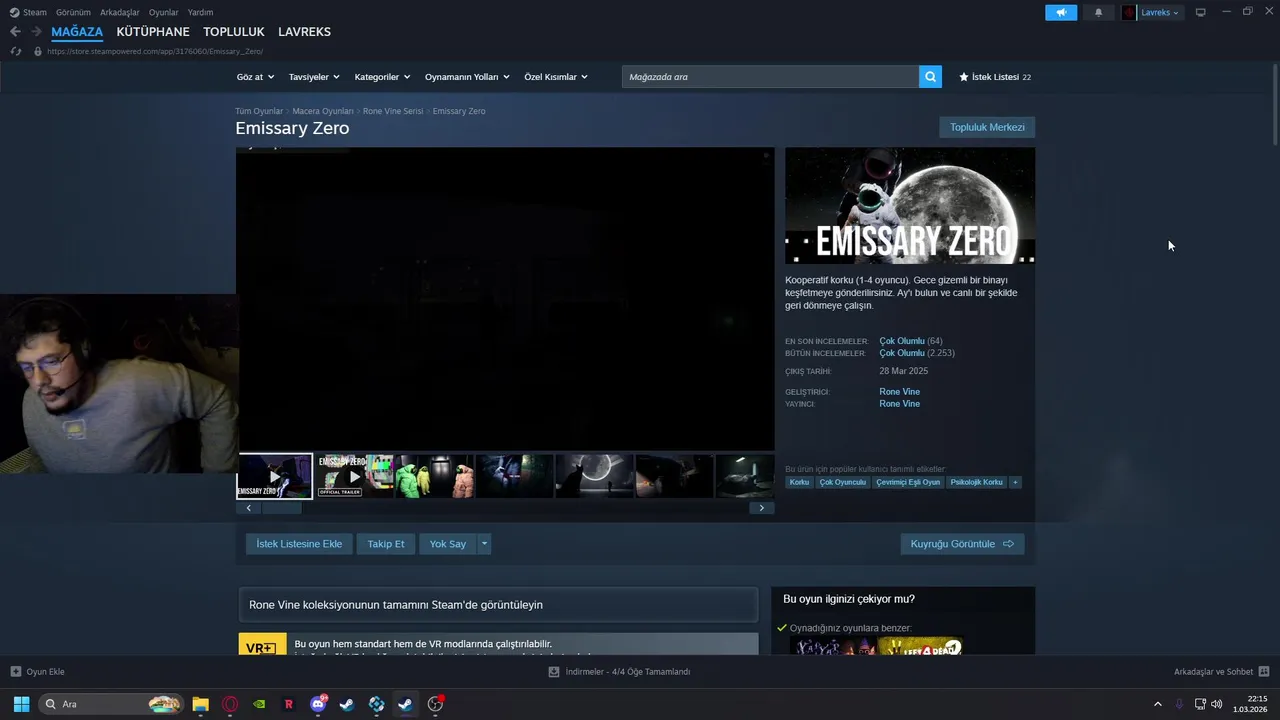
Task: Expand the Tavsiyeler dropdown
Action: pos(314,77)
